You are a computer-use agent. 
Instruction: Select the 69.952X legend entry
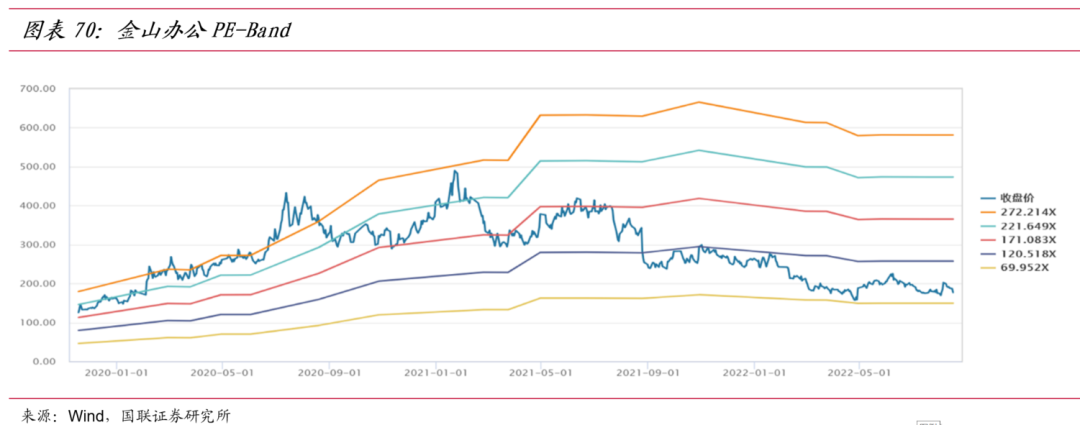[x=1015, y=268]
